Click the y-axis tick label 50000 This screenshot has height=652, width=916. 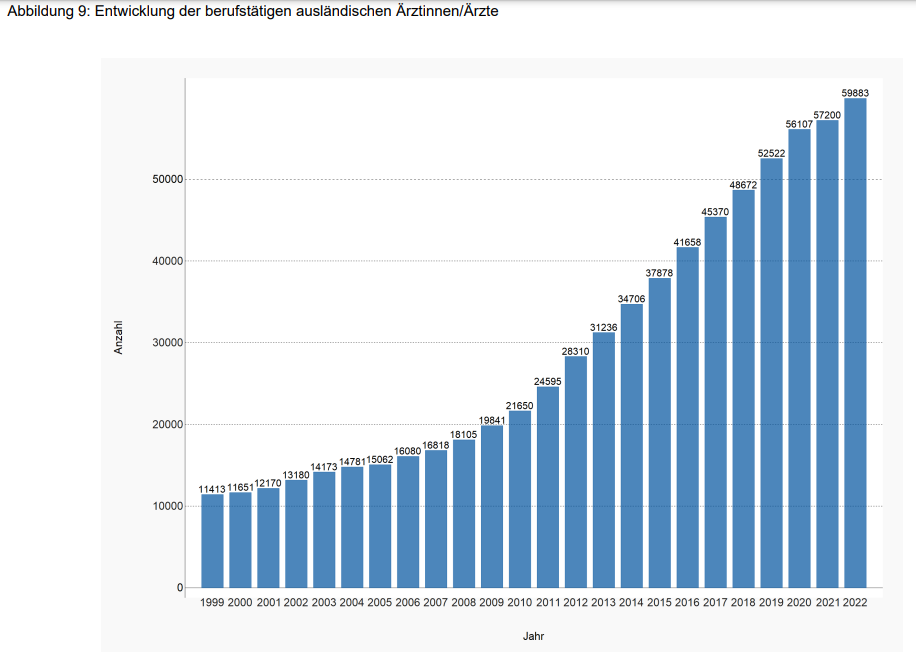click(x=160, y=180)
